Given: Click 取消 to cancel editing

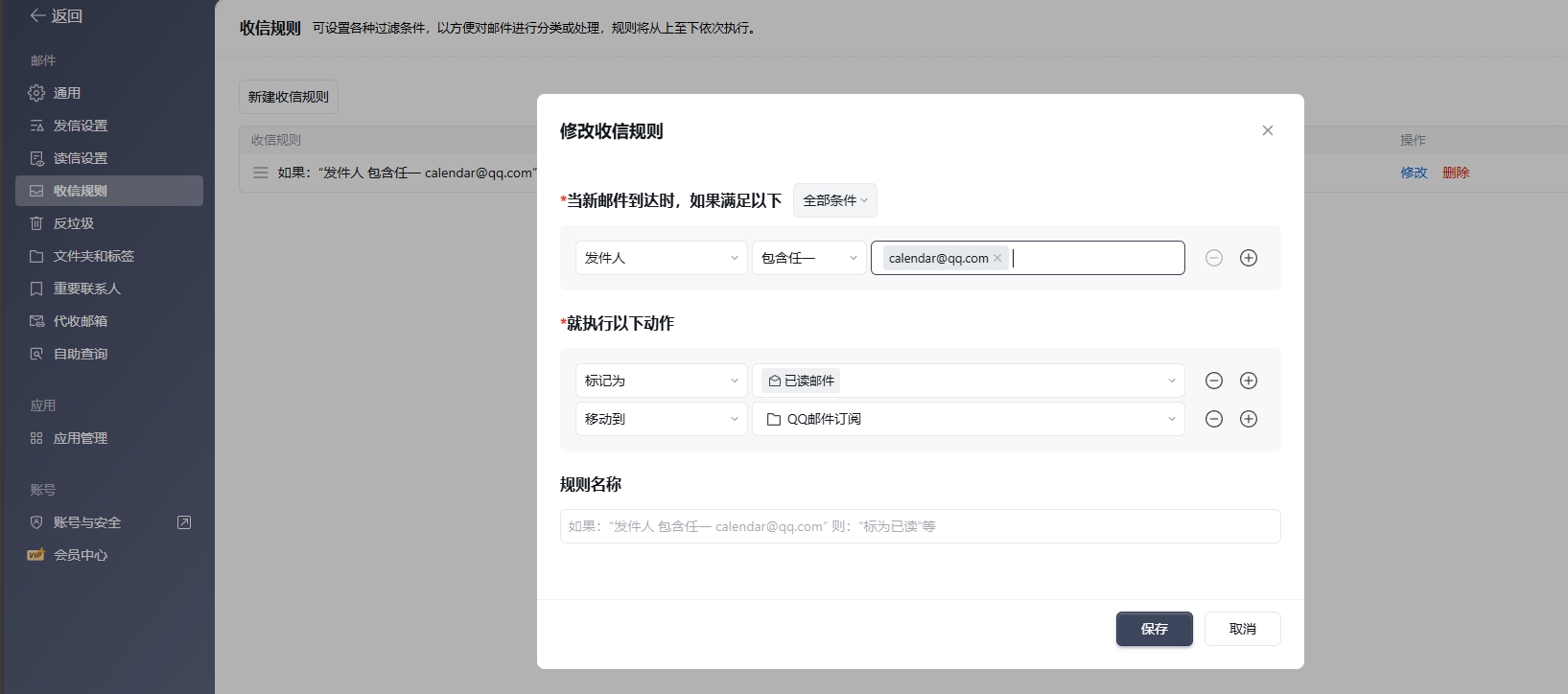Looking at the screenshot, I should (1243, 629).
